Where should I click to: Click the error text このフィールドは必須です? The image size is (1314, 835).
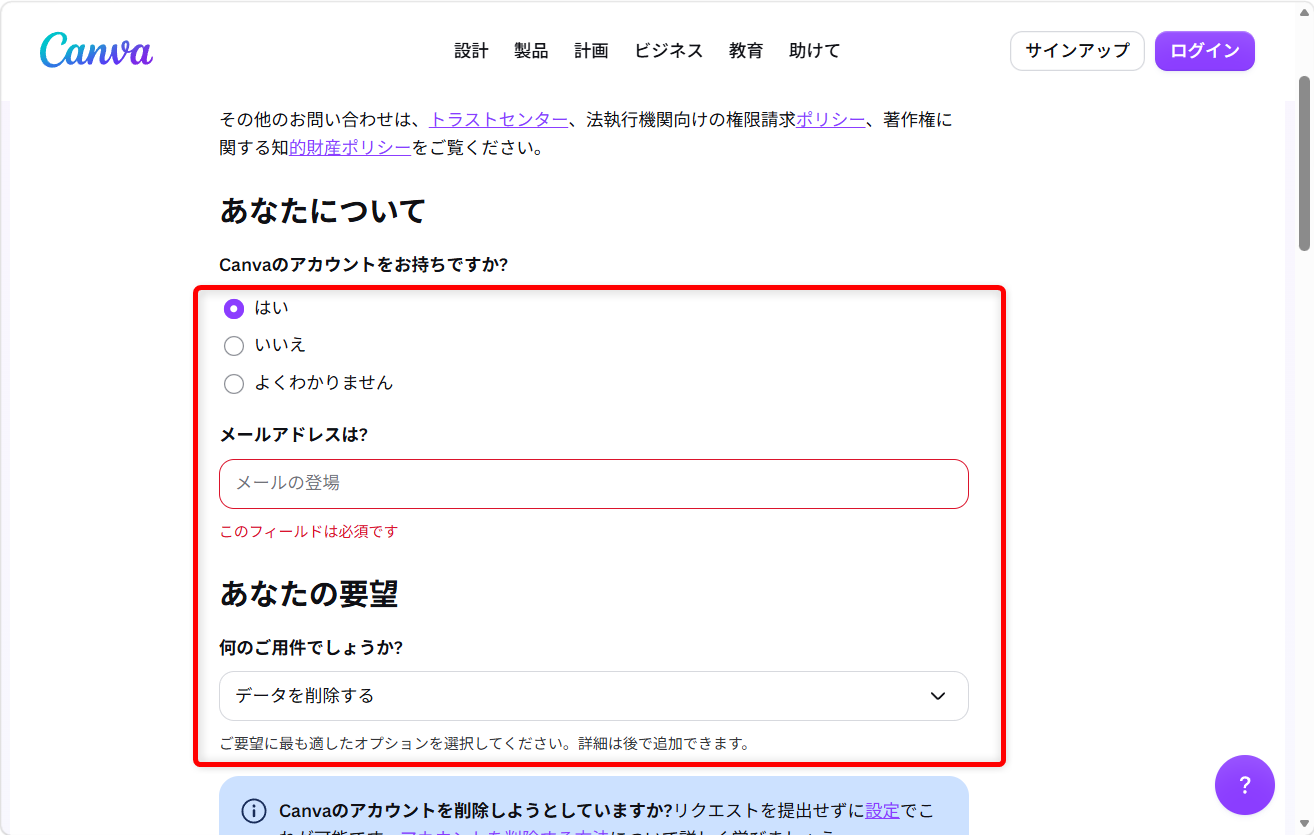[x=309, y=532]
